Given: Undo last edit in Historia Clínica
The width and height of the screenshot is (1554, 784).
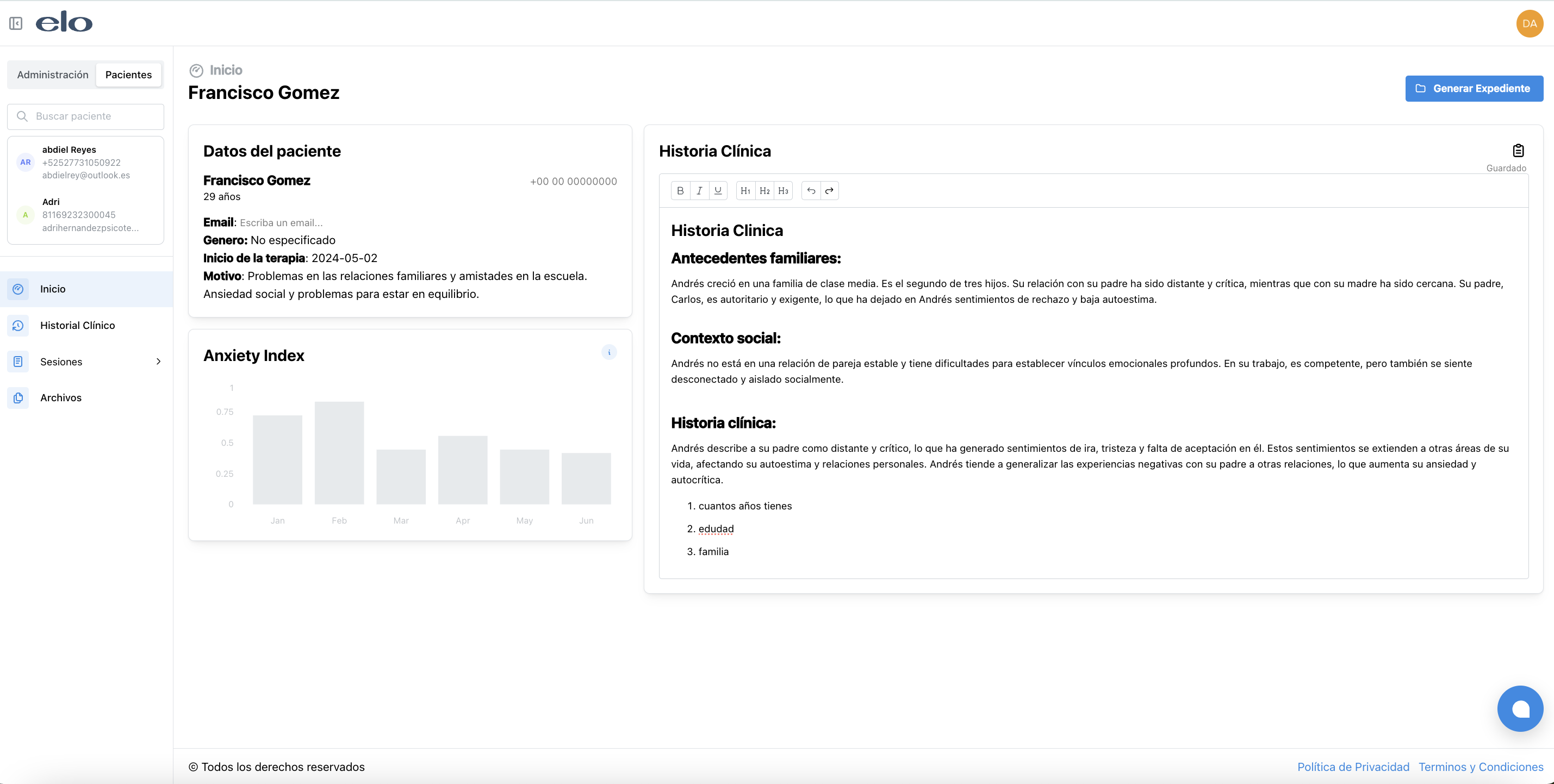Looking at the screenshot, I should (811, 191).
